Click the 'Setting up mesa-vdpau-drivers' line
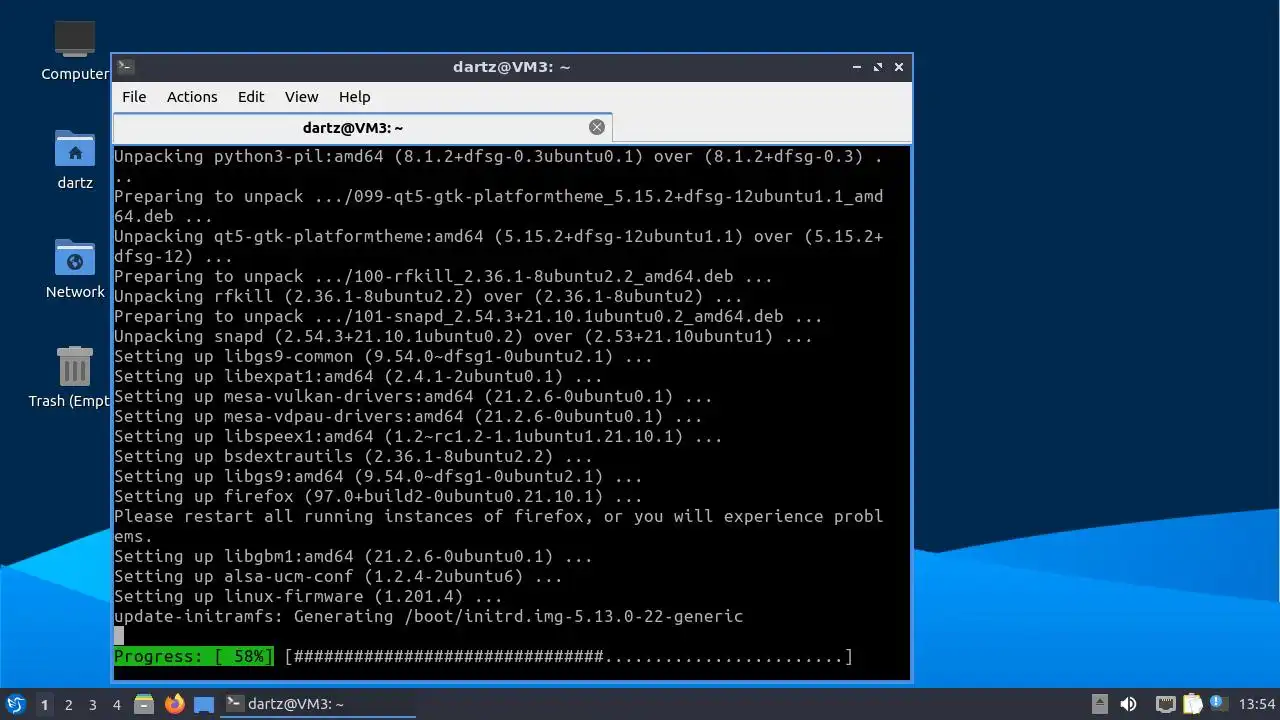 (408, 417)
